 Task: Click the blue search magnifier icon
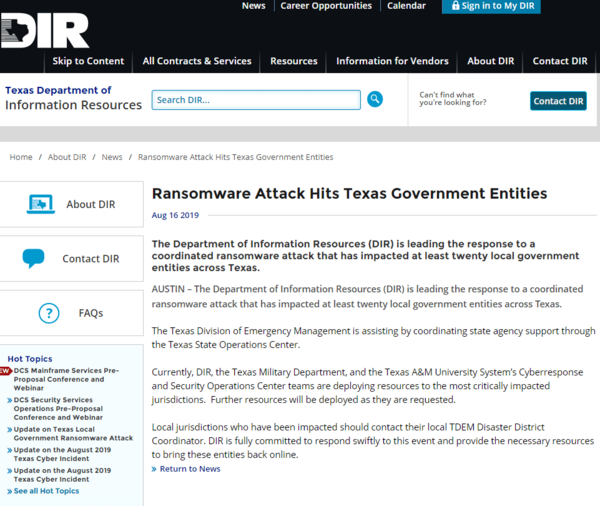(375, 99)
